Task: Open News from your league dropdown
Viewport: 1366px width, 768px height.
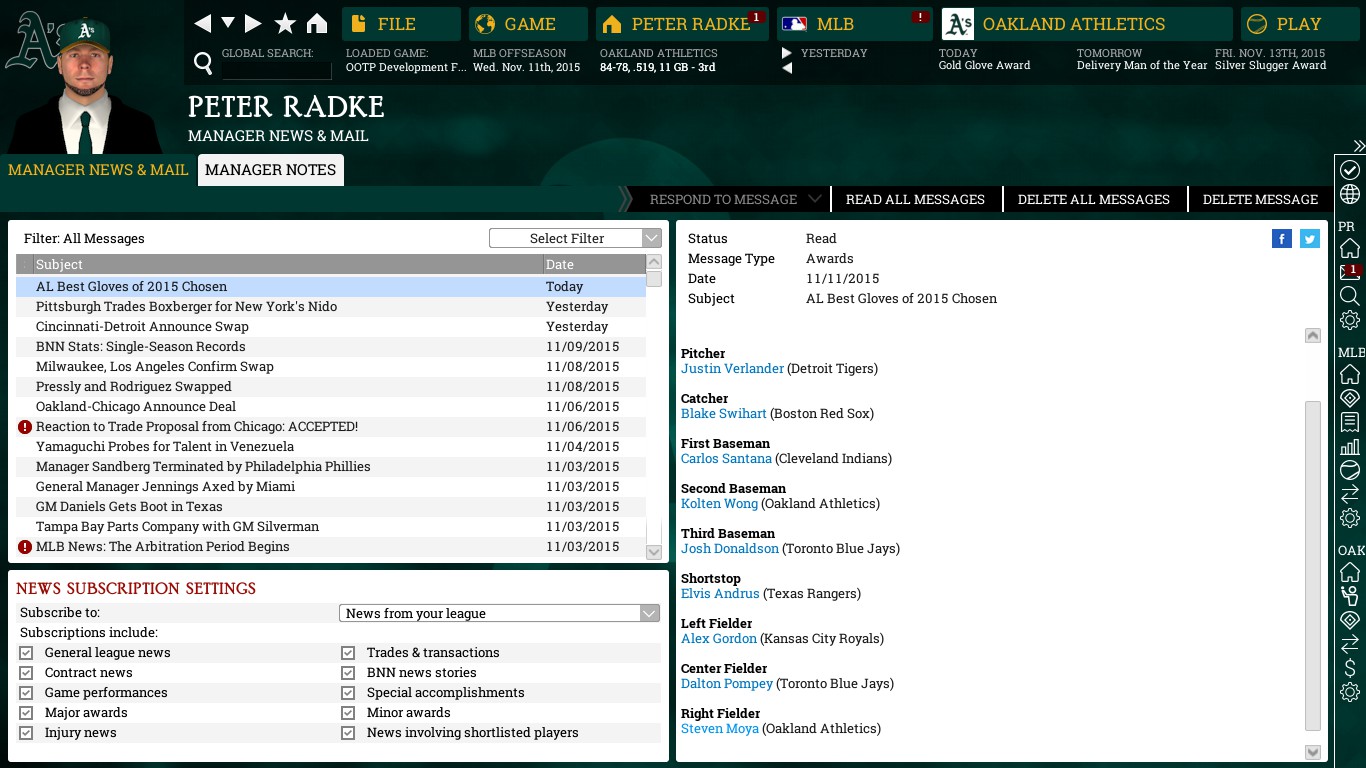Action: (x=500, y=613)
